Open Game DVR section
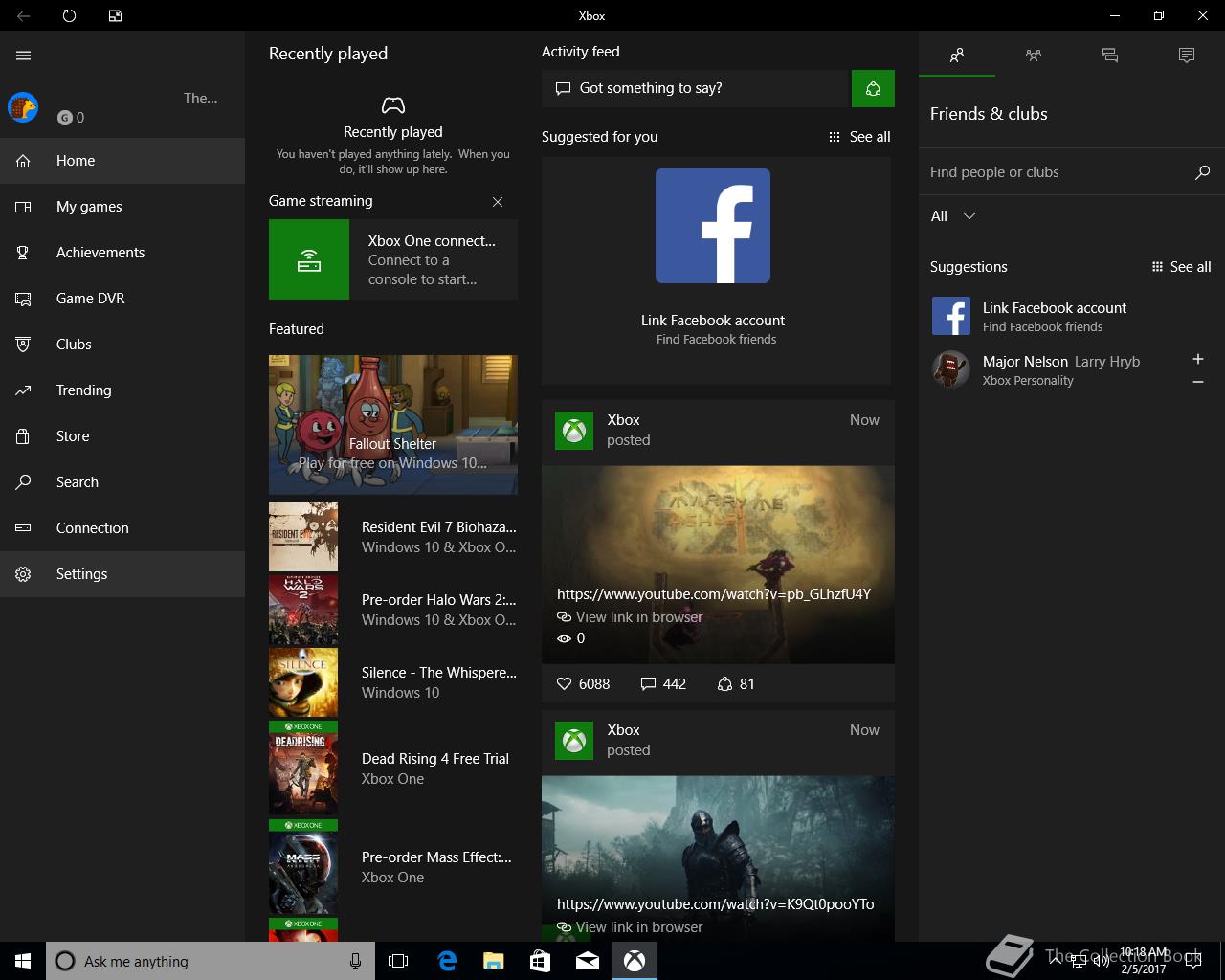This screenshot has width=1225, height=980. (122, 299)
